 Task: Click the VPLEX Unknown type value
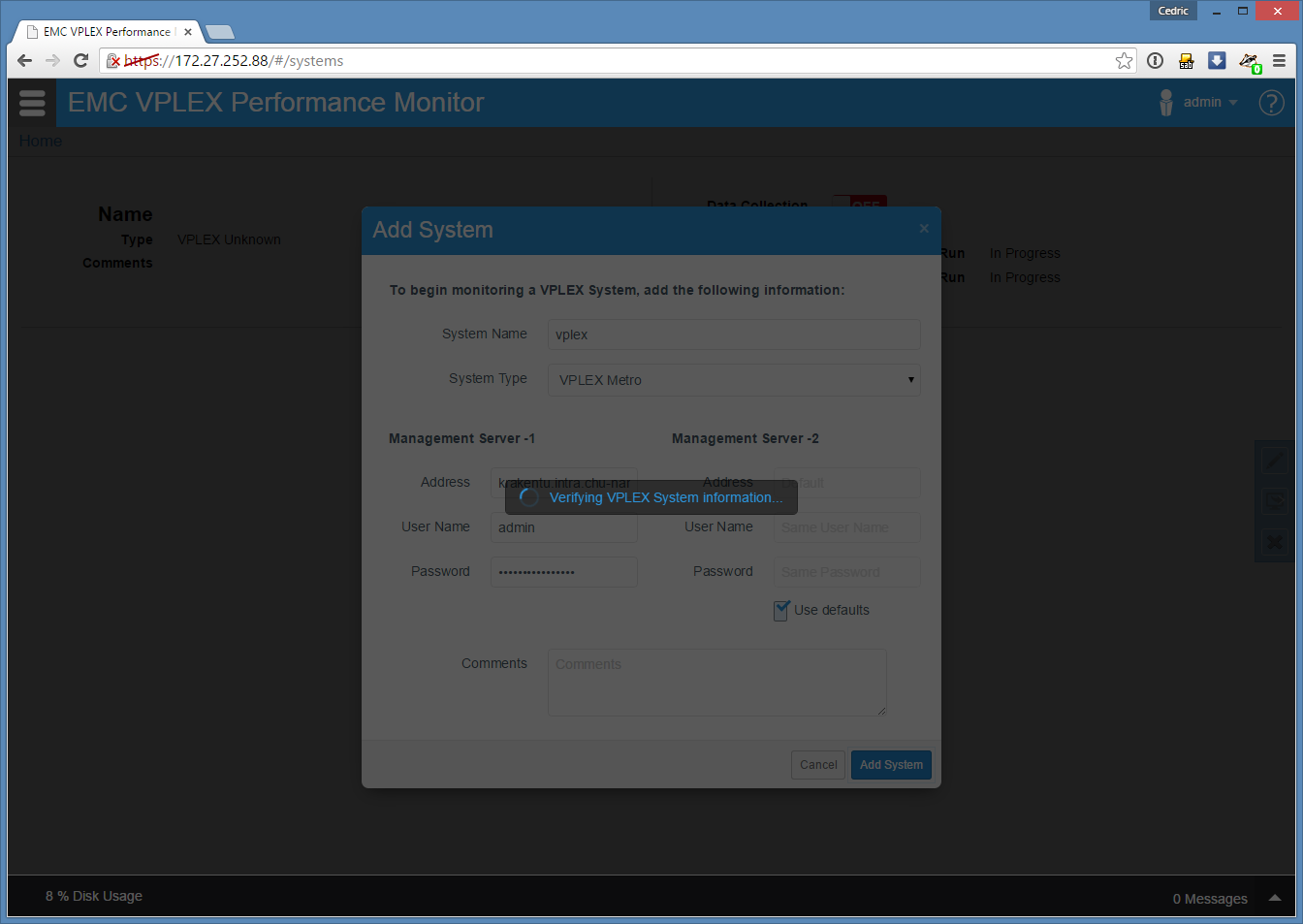tap(229, 239)
